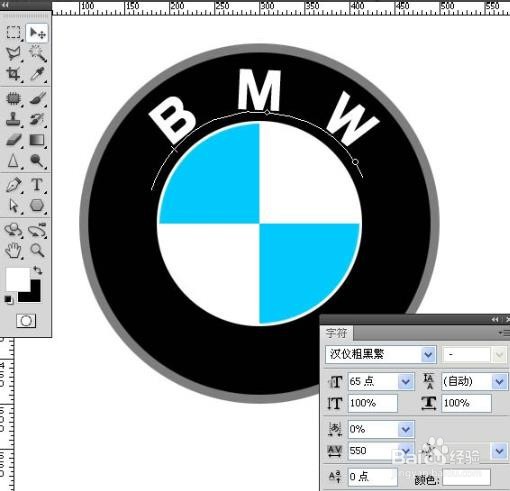Open the tracking 550 dropdown
The height and width of the screenshot is (491, 510).
[x=406, y=451]
